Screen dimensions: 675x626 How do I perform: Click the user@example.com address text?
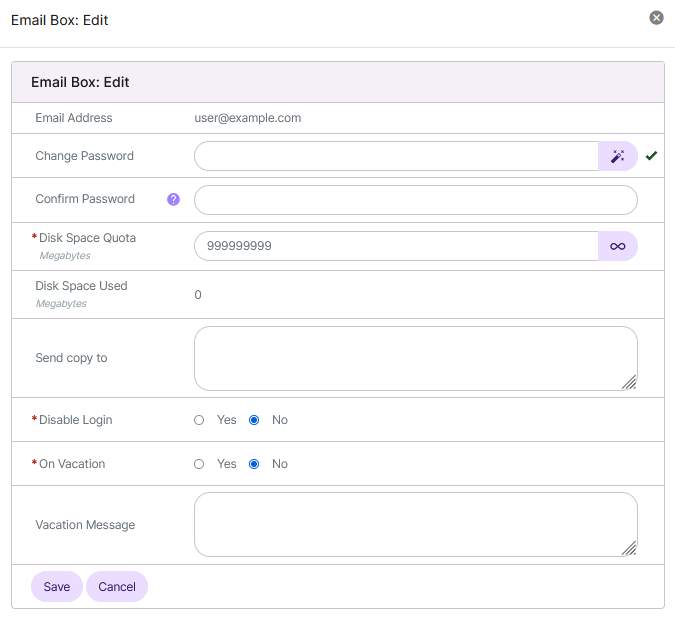(x=248, y=118)
